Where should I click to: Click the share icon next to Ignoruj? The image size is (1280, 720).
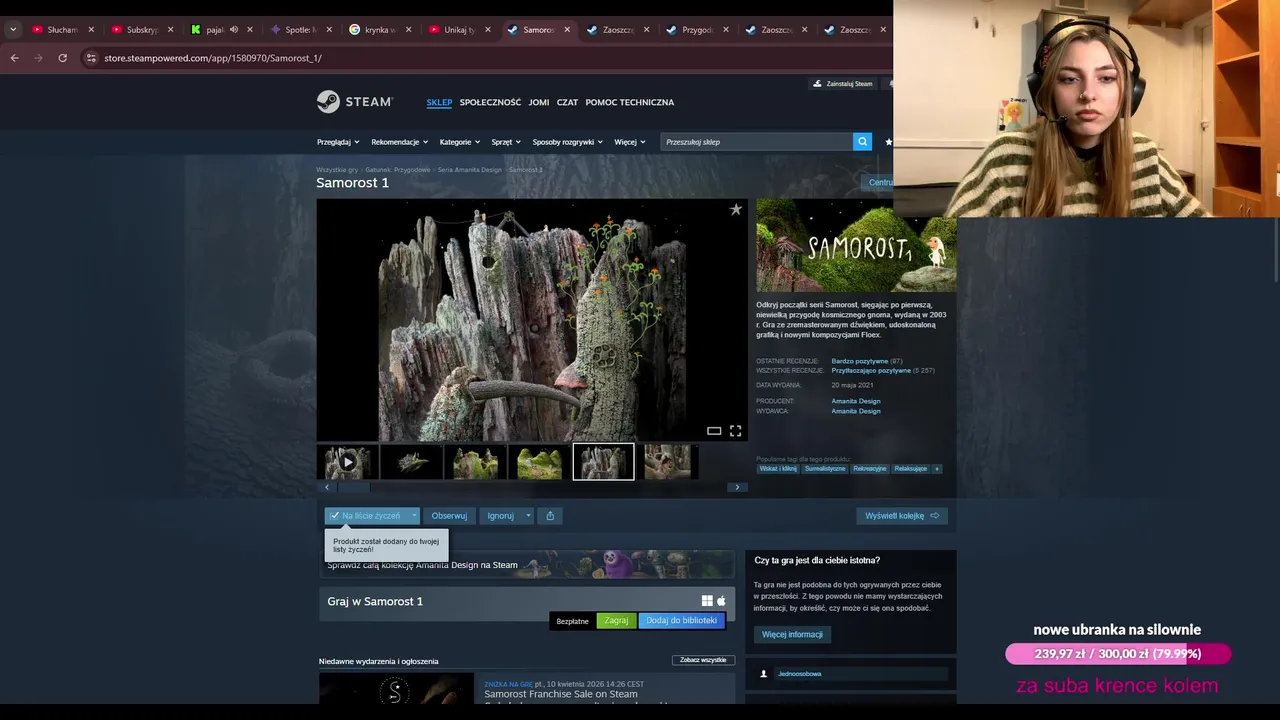pos(550,516)
